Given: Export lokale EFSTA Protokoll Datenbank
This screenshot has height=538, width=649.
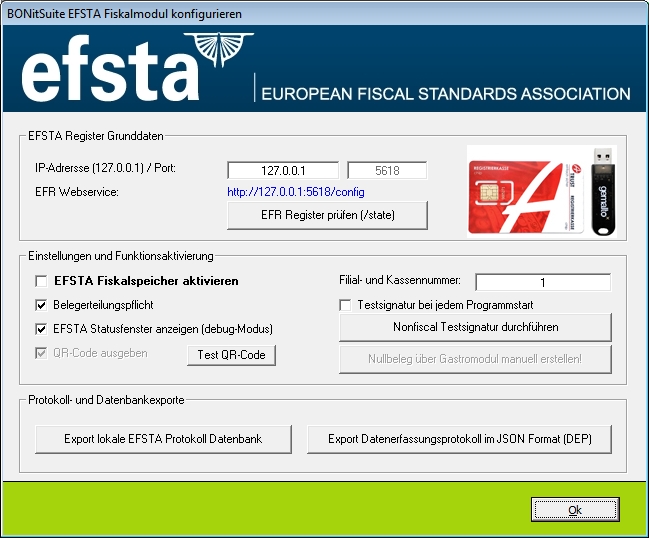Looking at the screenshot, I should pyautogui.click(x=163, y=439).
